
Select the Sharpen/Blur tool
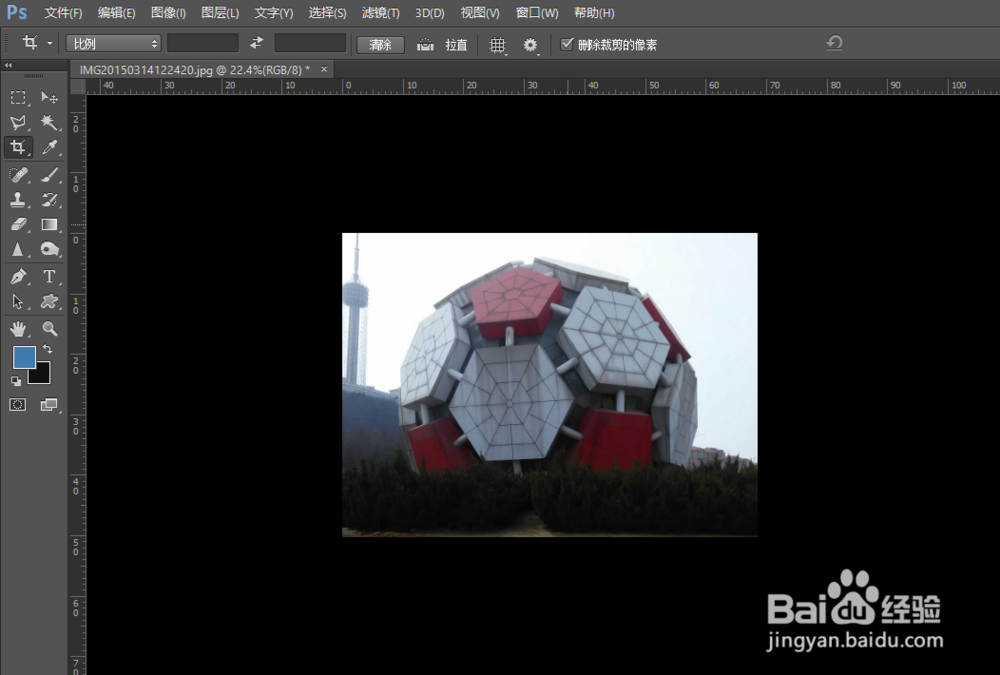[x=18, y=249]
